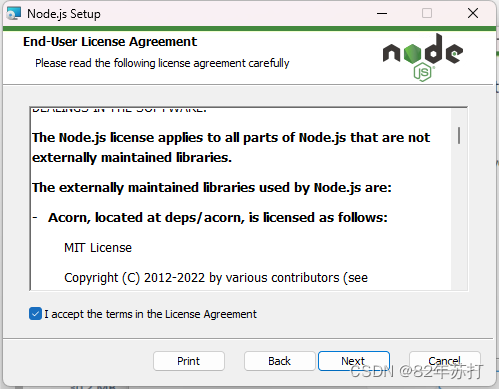This screenshot has width=499, height=389.
Task: Click the installer icon in the title bar
Action: coord(14,13)
